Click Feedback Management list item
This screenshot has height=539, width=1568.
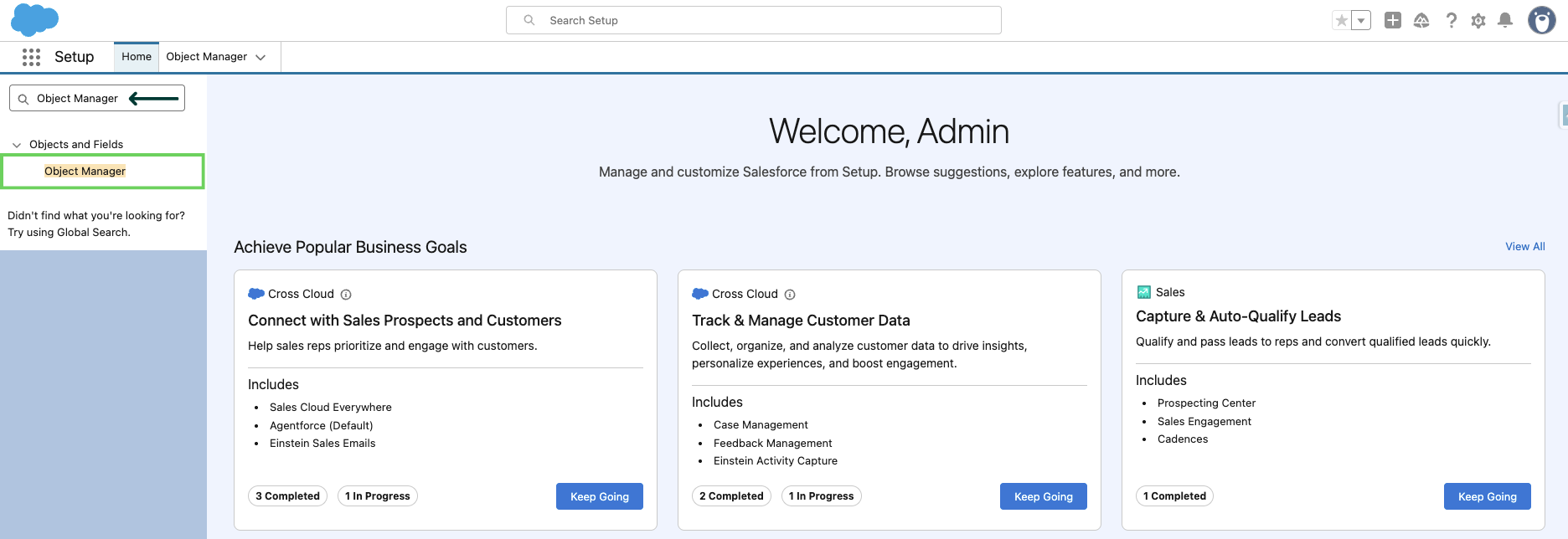click(773, 444)
